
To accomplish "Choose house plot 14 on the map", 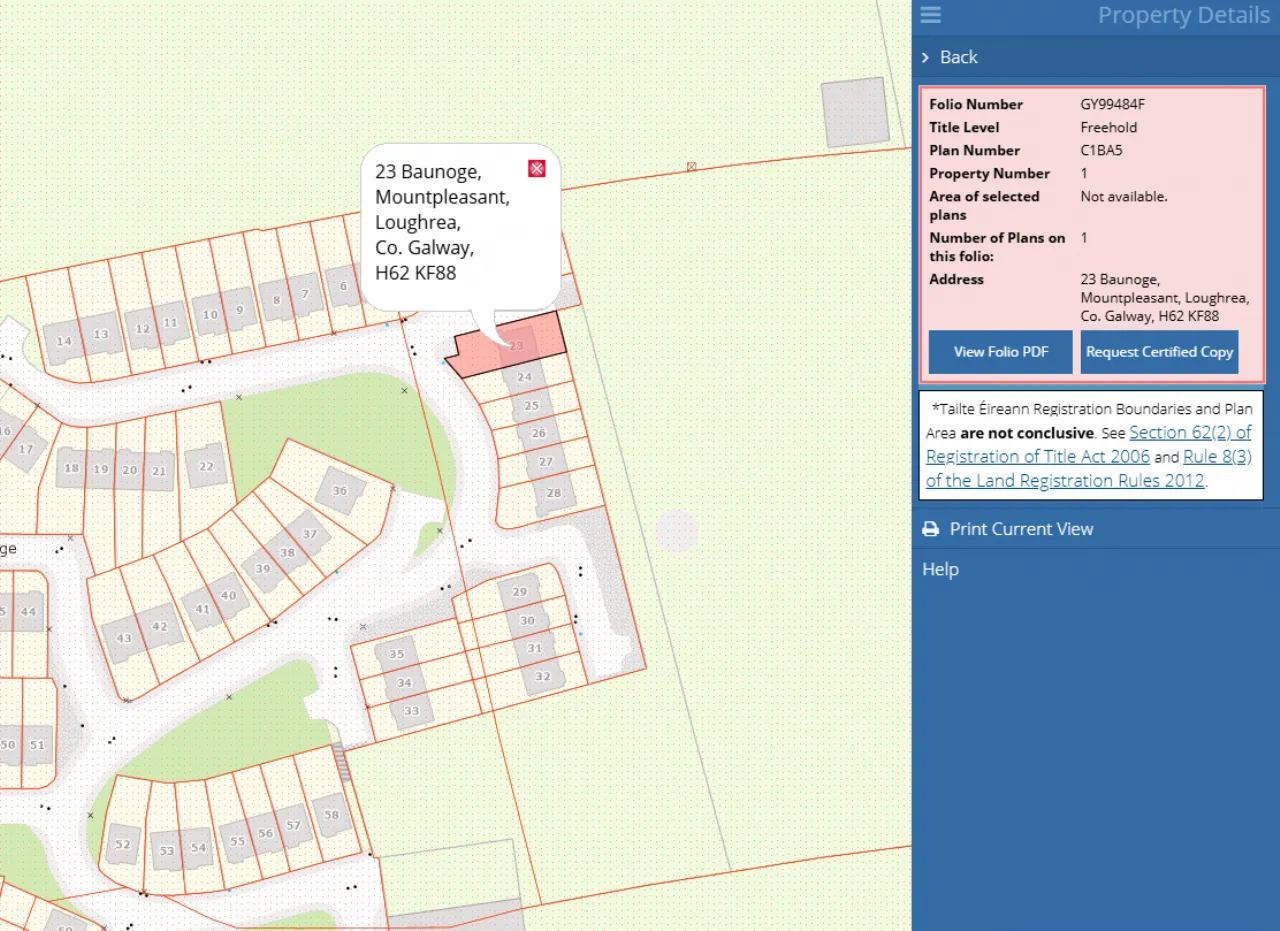I will (x=65, y=341).
